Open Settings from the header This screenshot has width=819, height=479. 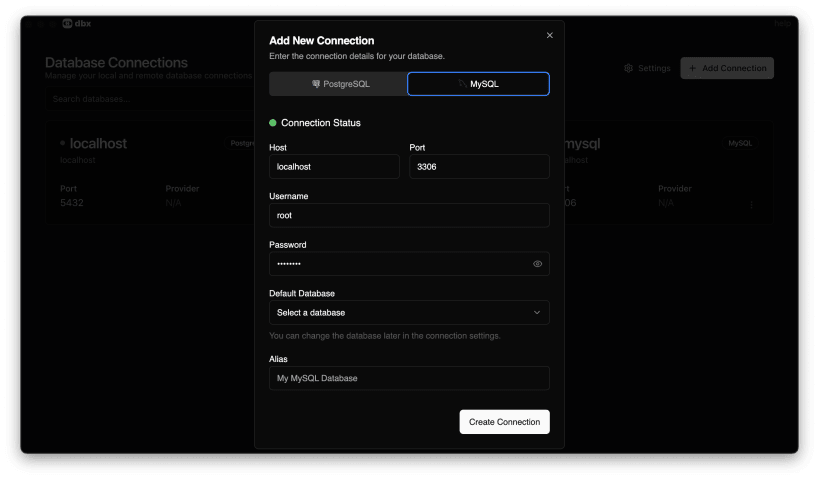pos(646,68)
